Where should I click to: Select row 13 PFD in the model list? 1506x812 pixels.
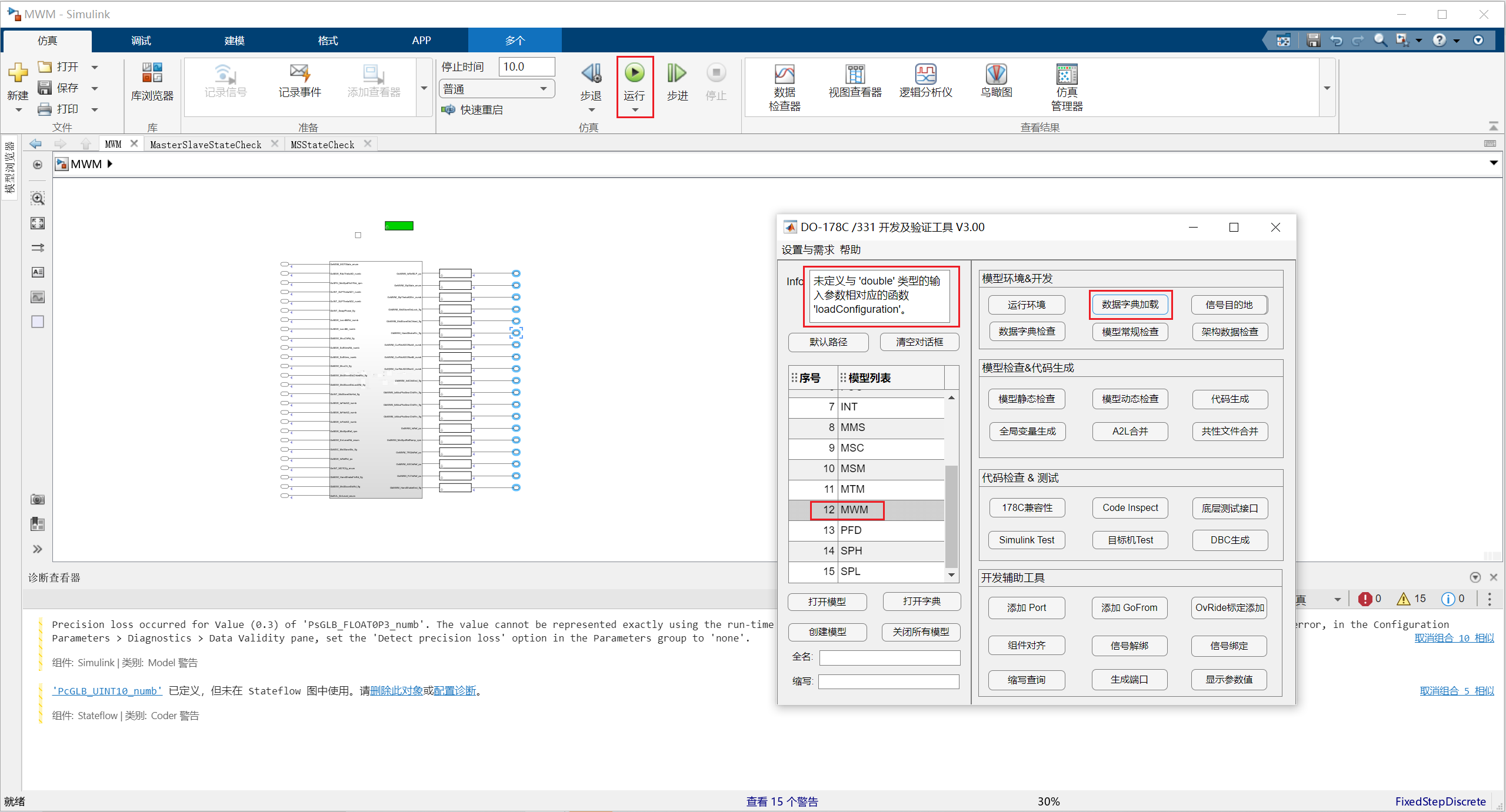(x=867, y=530)
